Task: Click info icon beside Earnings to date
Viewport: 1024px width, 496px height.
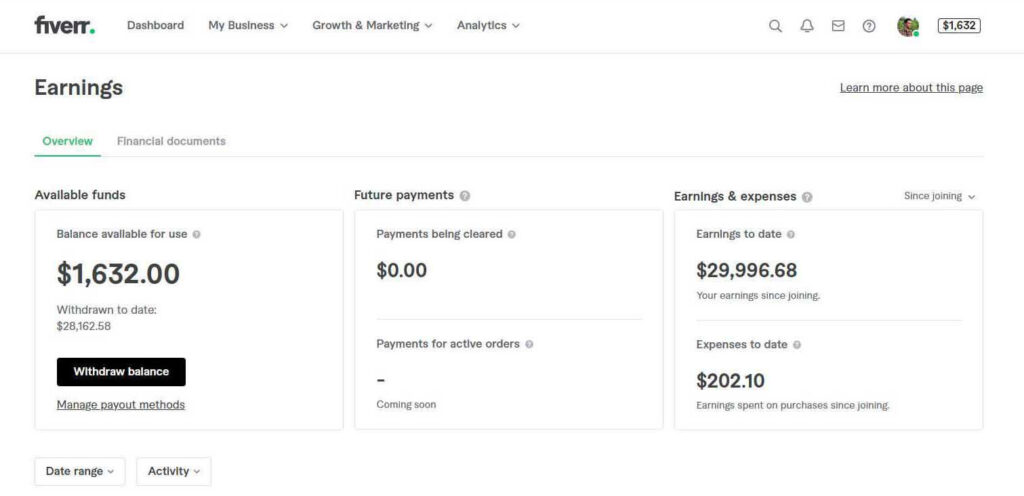Action: coord(790,234)
